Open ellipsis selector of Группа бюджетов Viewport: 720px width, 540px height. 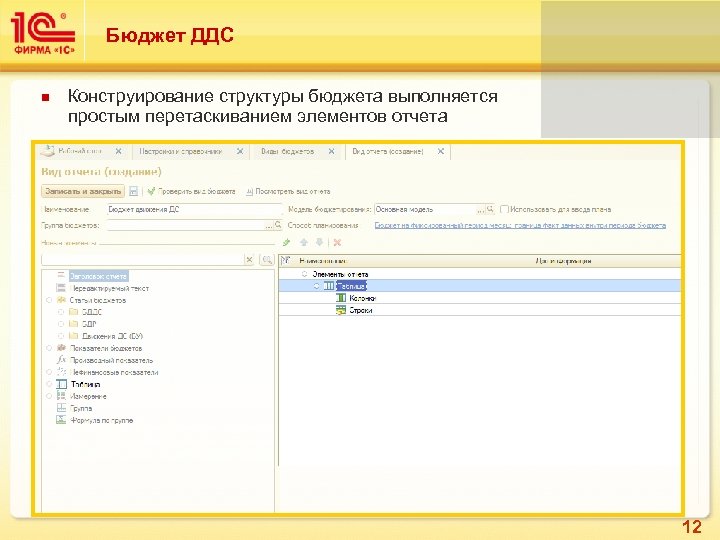(269, 225)
